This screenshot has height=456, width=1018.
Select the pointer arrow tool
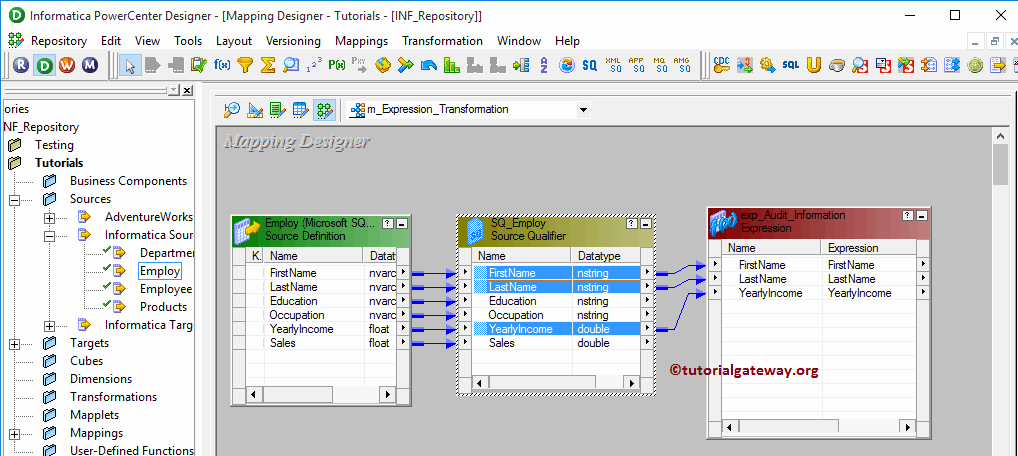click(x=130, y=65)
